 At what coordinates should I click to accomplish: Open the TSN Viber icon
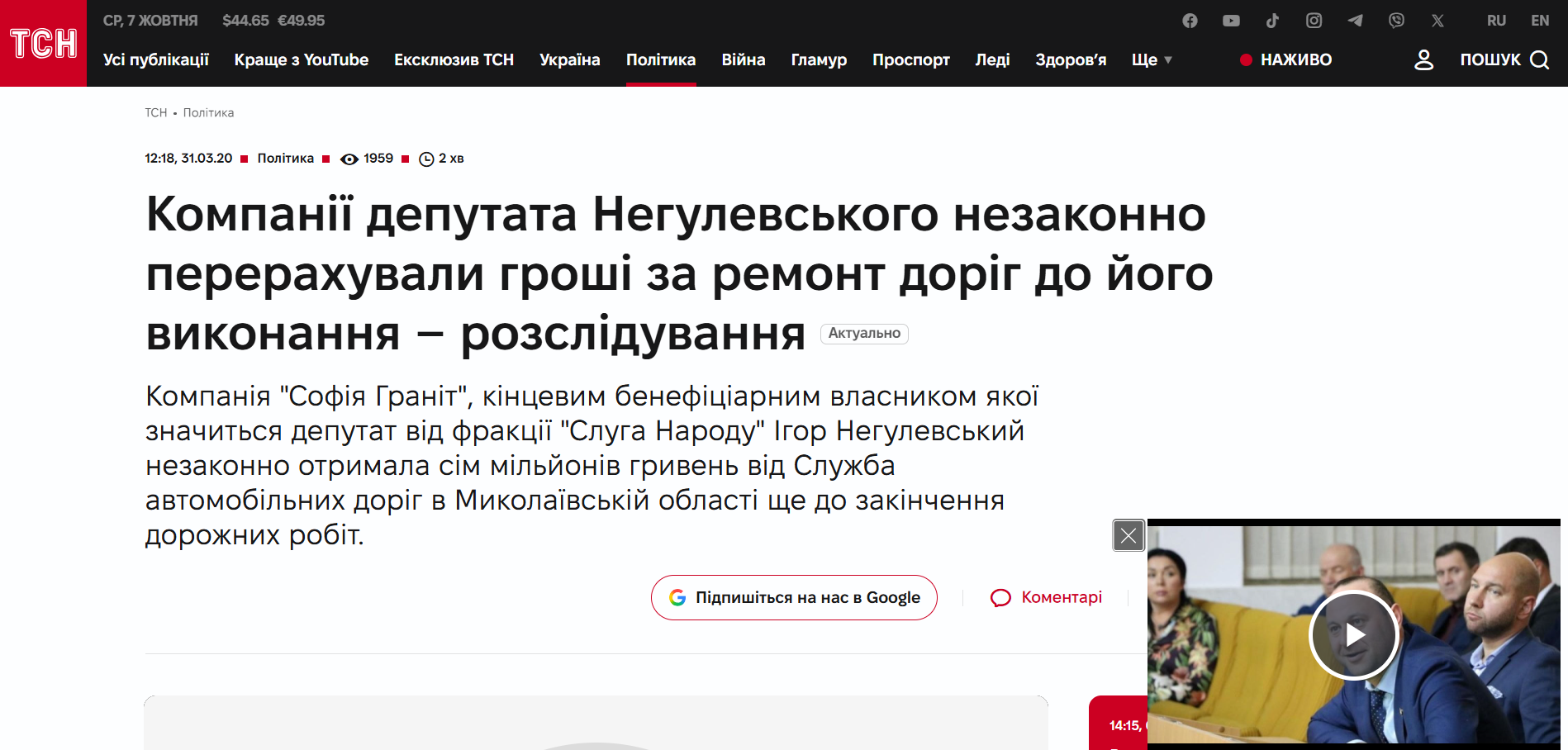(x=1396, y=21)
